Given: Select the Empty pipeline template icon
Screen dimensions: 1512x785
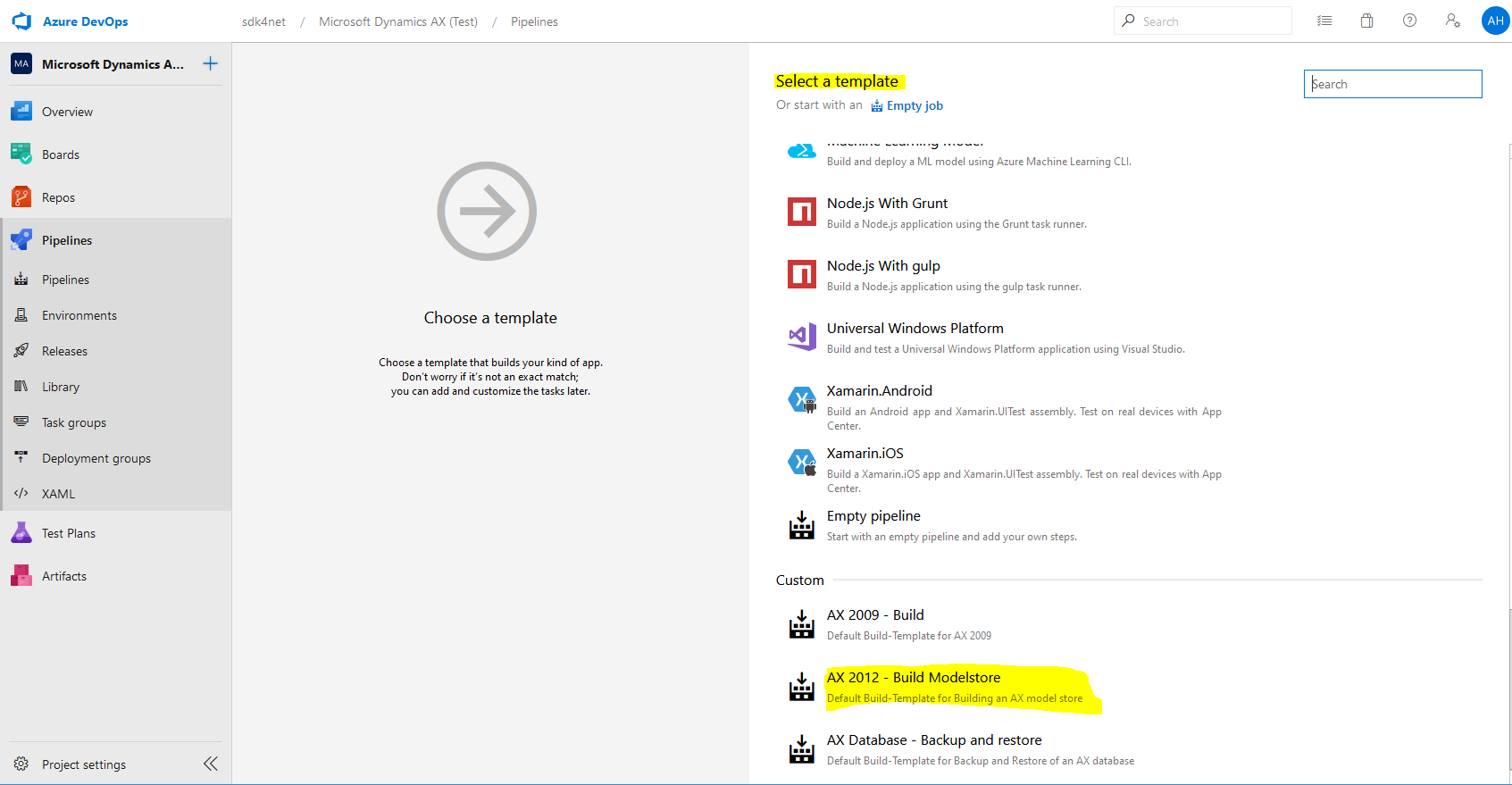Looking at the screenshot, I should point(802,525).
